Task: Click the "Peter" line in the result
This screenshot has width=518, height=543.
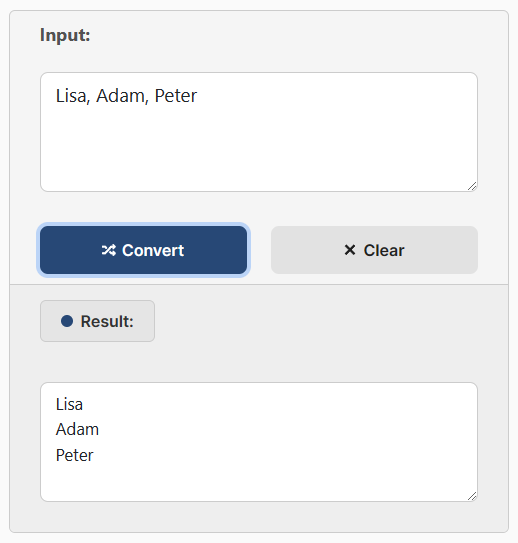Action: pos(74,455)
